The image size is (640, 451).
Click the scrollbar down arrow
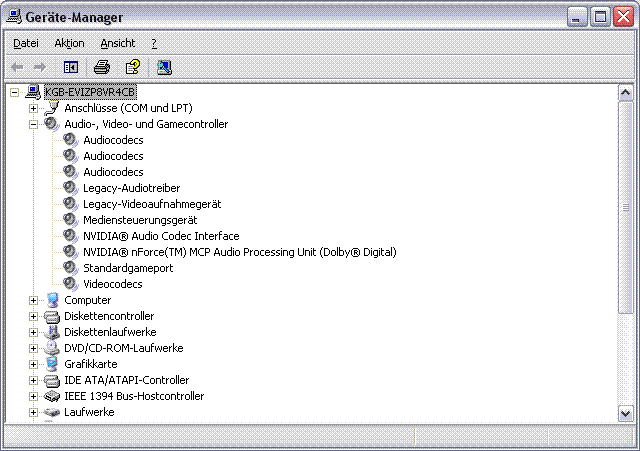(x=625, y=413)
